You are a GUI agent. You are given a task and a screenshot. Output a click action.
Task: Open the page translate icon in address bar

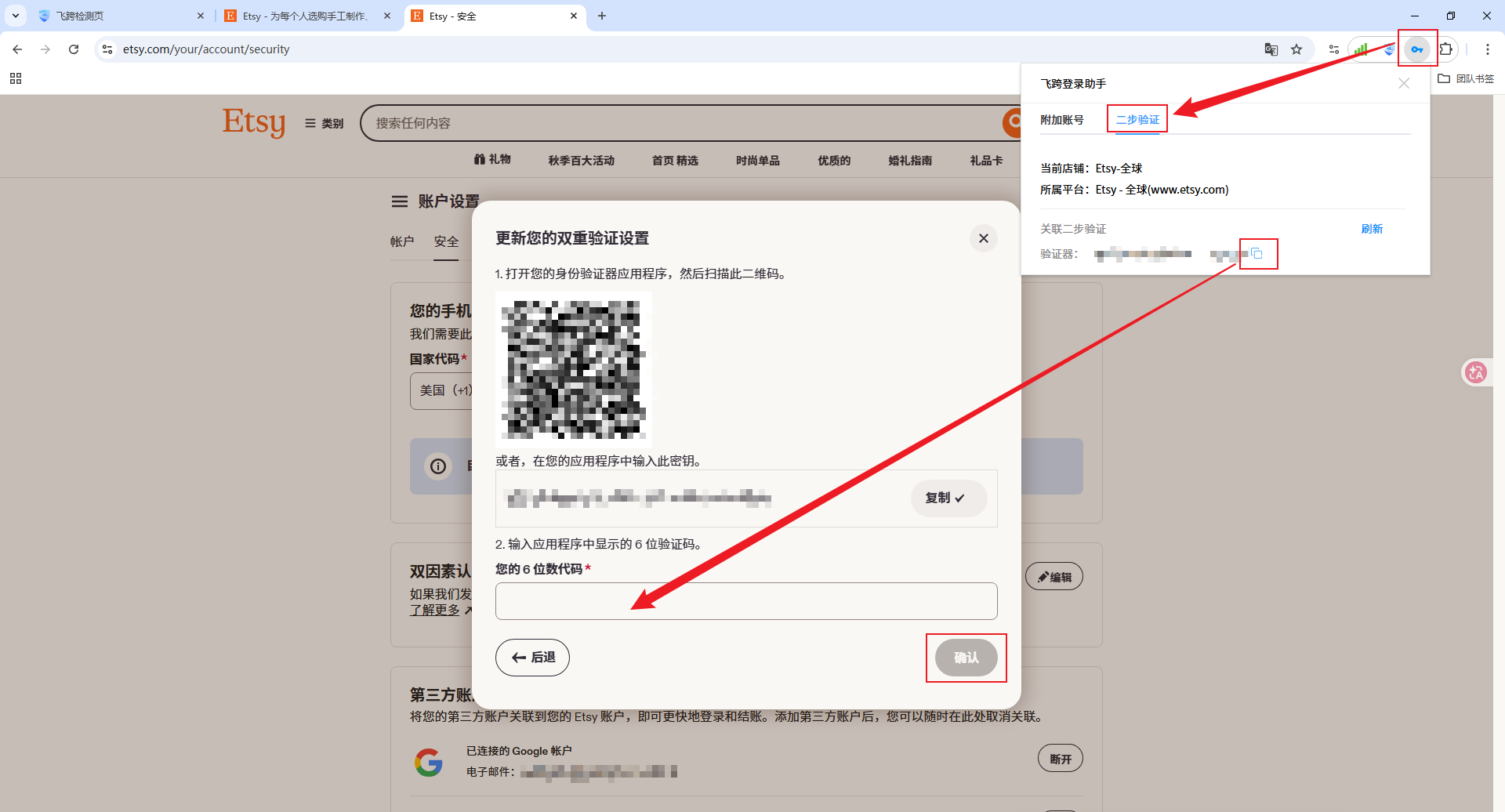(1271, 49)
